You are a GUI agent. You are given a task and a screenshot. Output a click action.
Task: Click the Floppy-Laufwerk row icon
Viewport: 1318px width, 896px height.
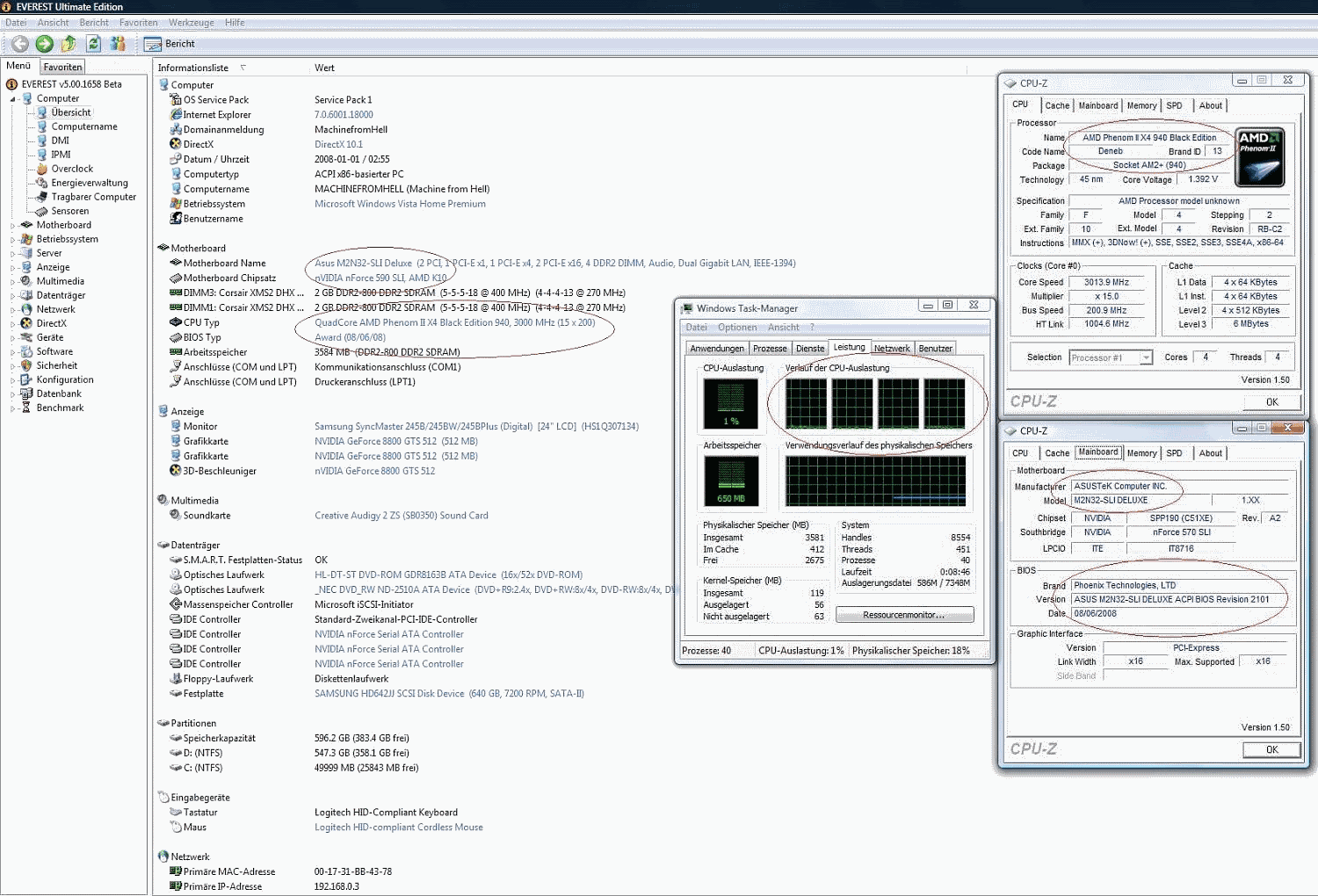point(176,678)
